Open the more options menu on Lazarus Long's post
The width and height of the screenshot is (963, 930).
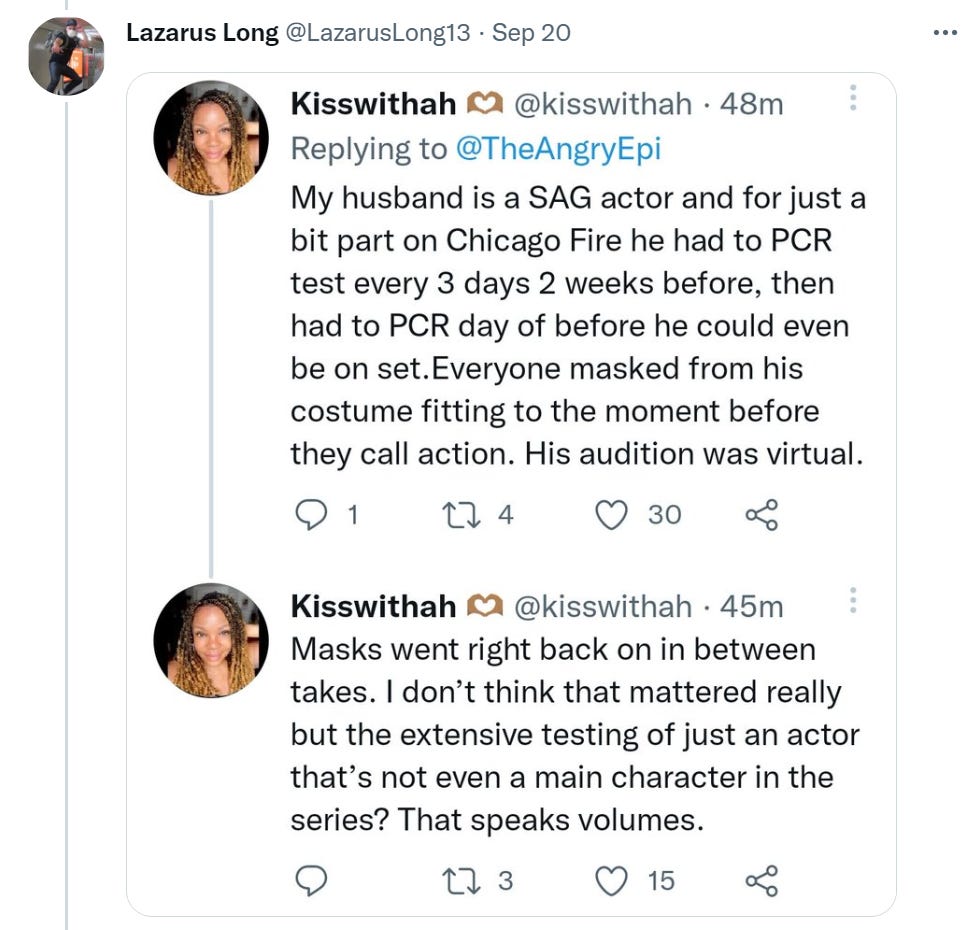[x=944, y=33]
